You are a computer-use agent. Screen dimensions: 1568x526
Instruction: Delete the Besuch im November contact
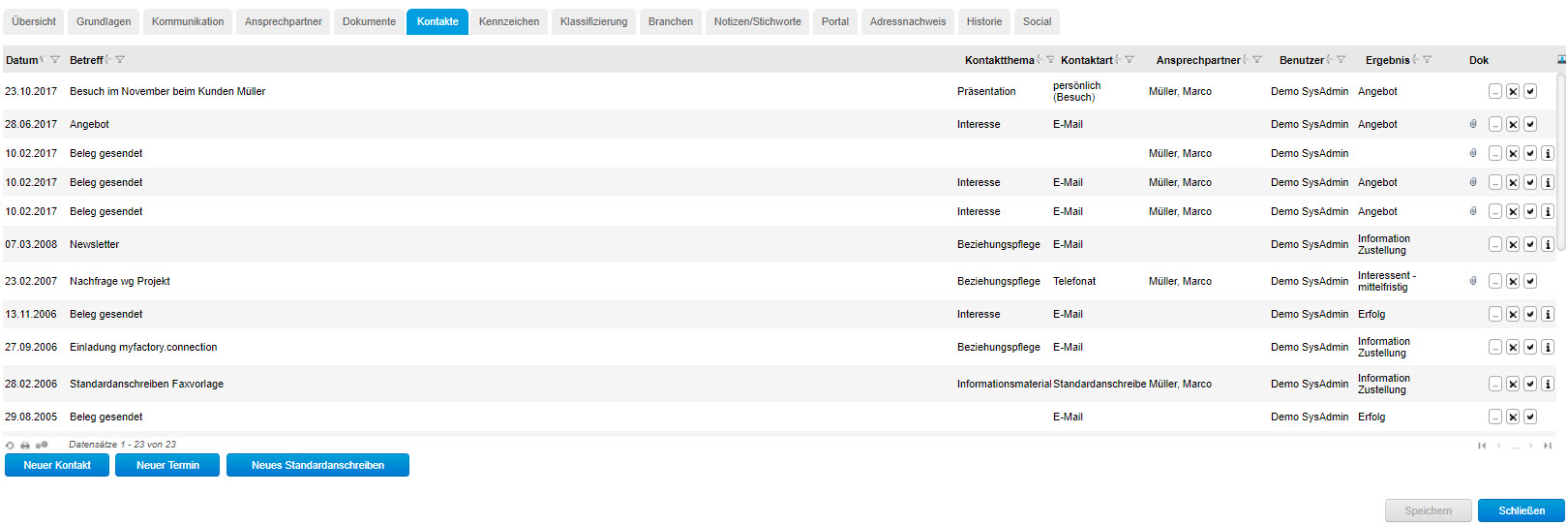click(1513, 91)
